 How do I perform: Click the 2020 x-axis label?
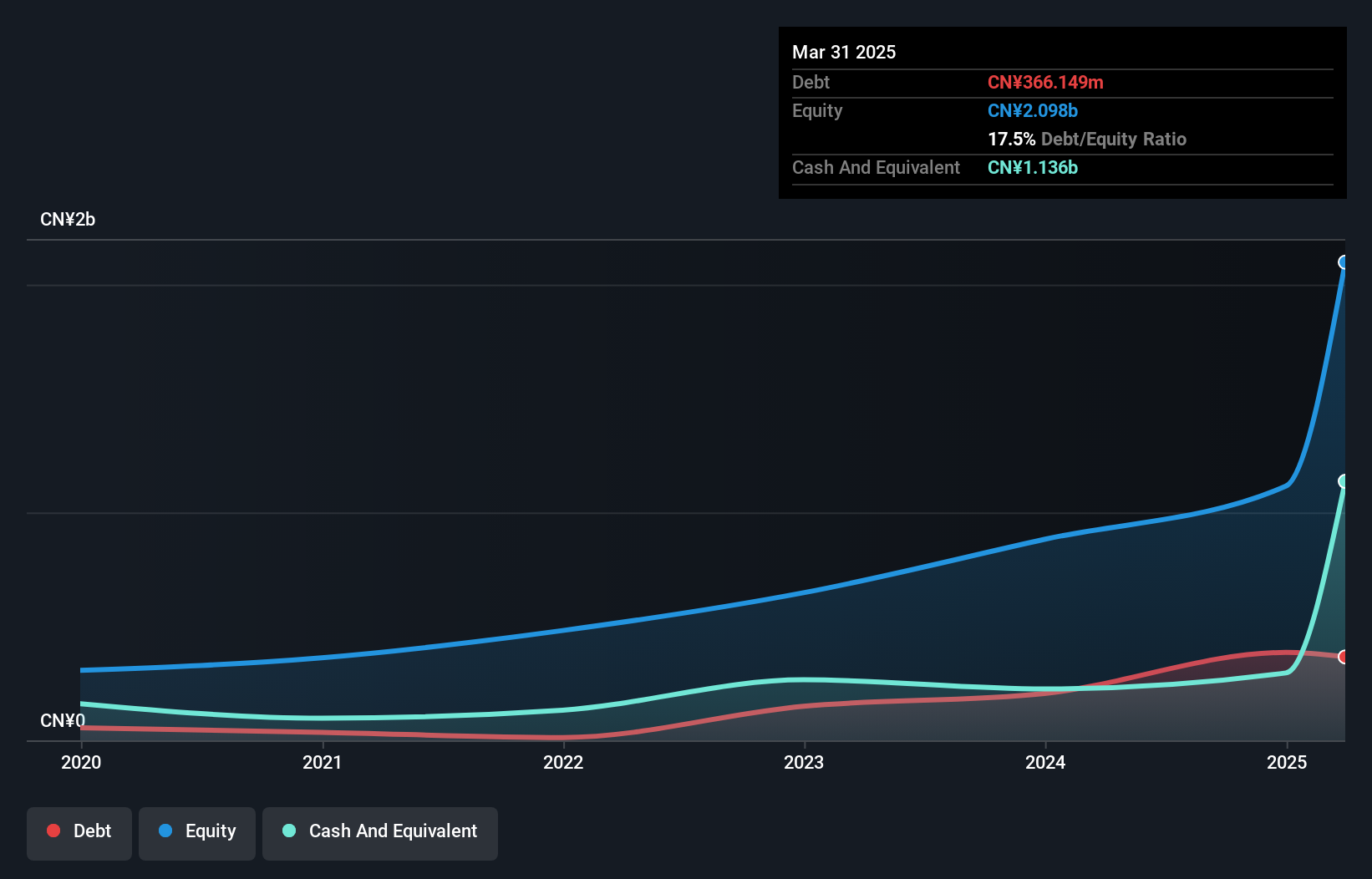tap(81, 762)
